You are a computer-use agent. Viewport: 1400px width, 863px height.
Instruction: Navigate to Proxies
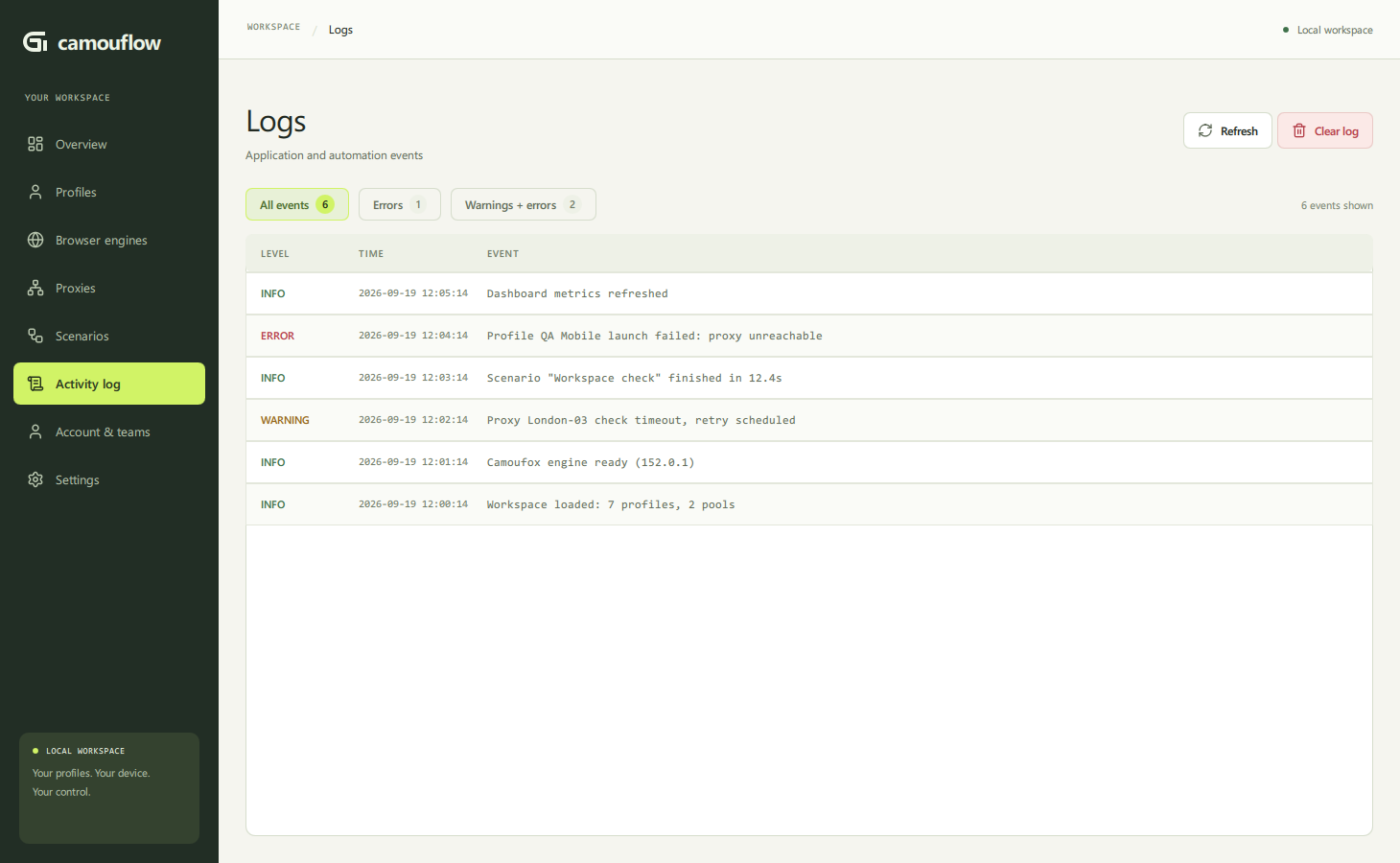109,288
